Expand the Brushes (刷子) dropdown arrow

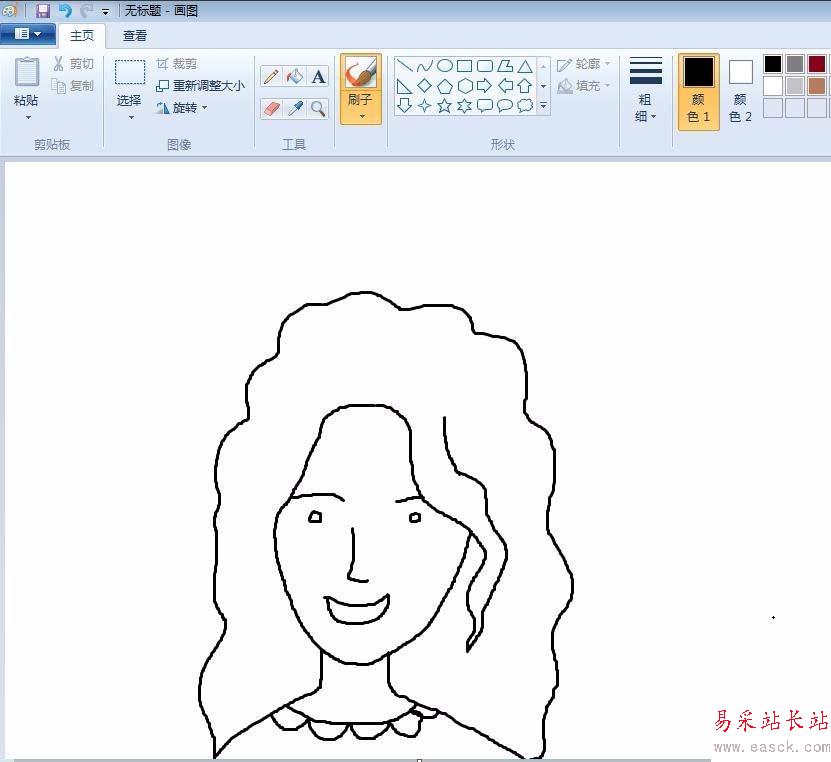(363, 116)
